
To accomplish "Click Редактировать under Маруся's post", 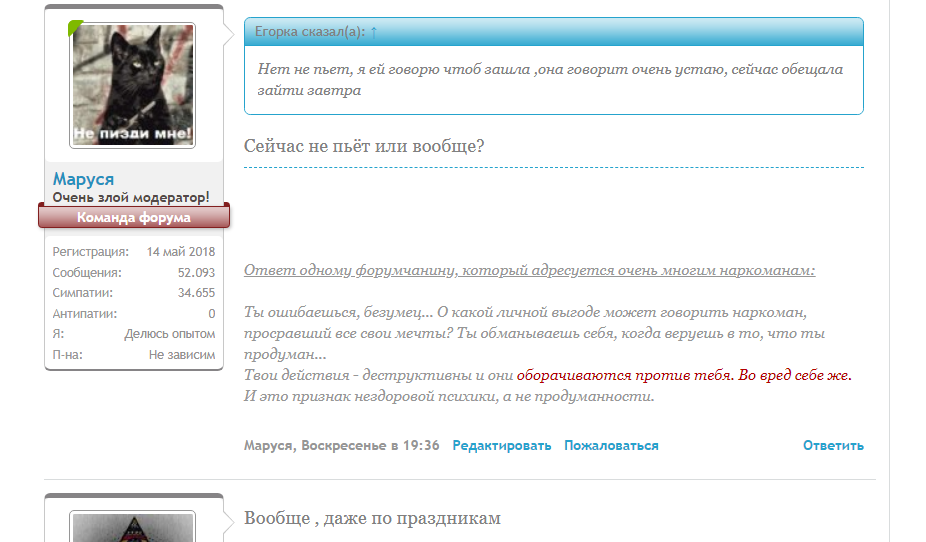I will [x=501, y=446].
